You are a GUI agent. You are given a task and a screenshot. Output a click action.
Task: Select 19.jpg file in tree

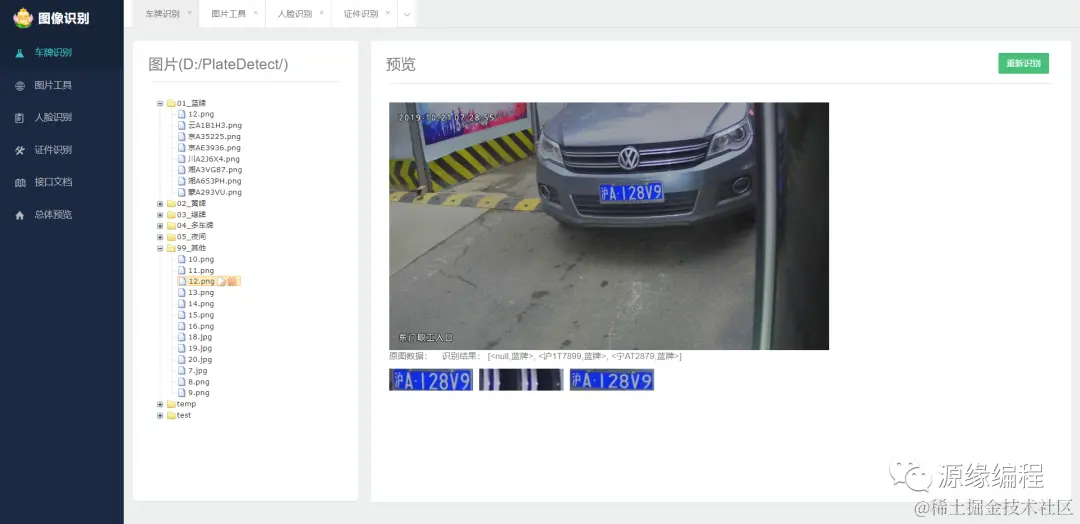(200, 348)
